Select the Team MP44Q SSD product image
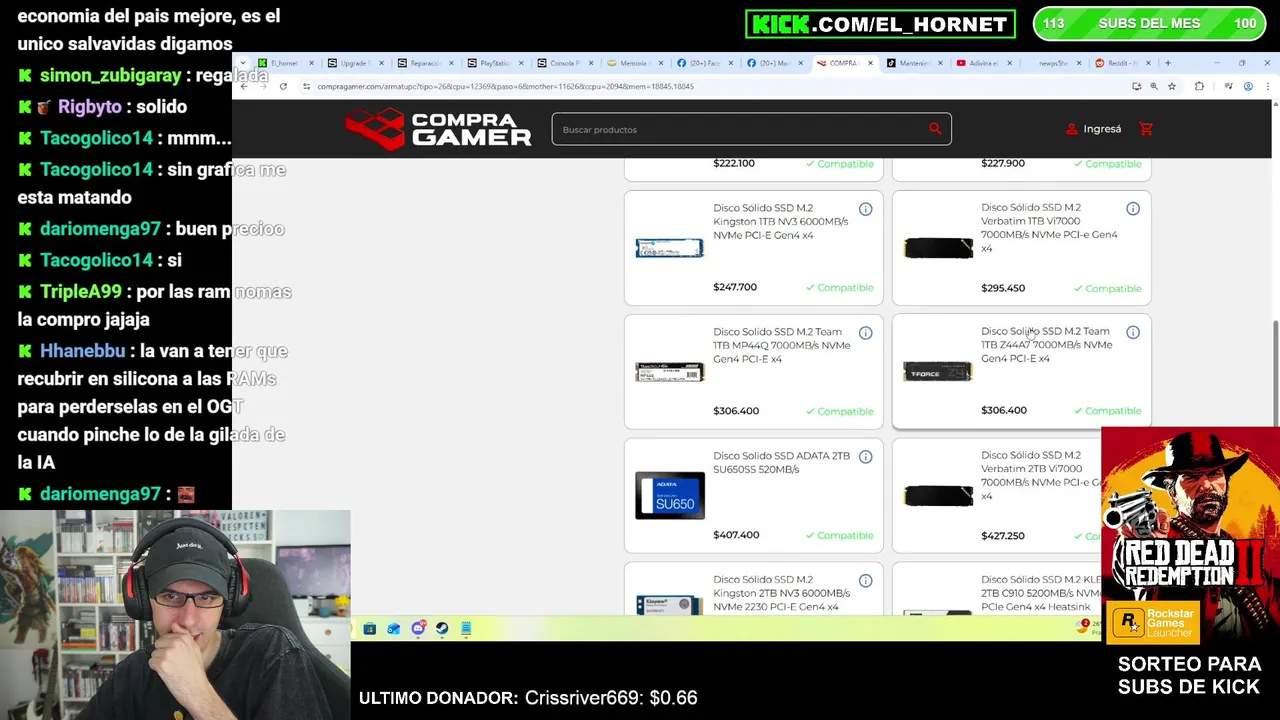Viewport: 1280px width, 720px height. 670,372
